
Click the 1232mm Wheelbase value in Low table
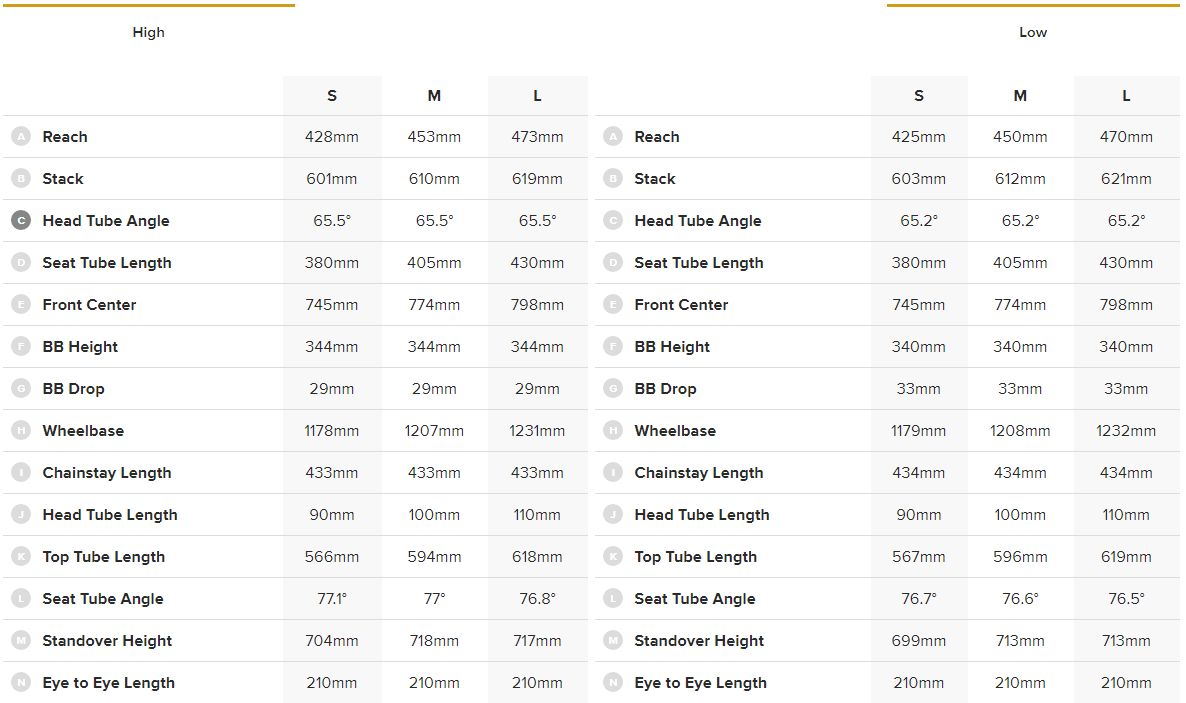1126,431
